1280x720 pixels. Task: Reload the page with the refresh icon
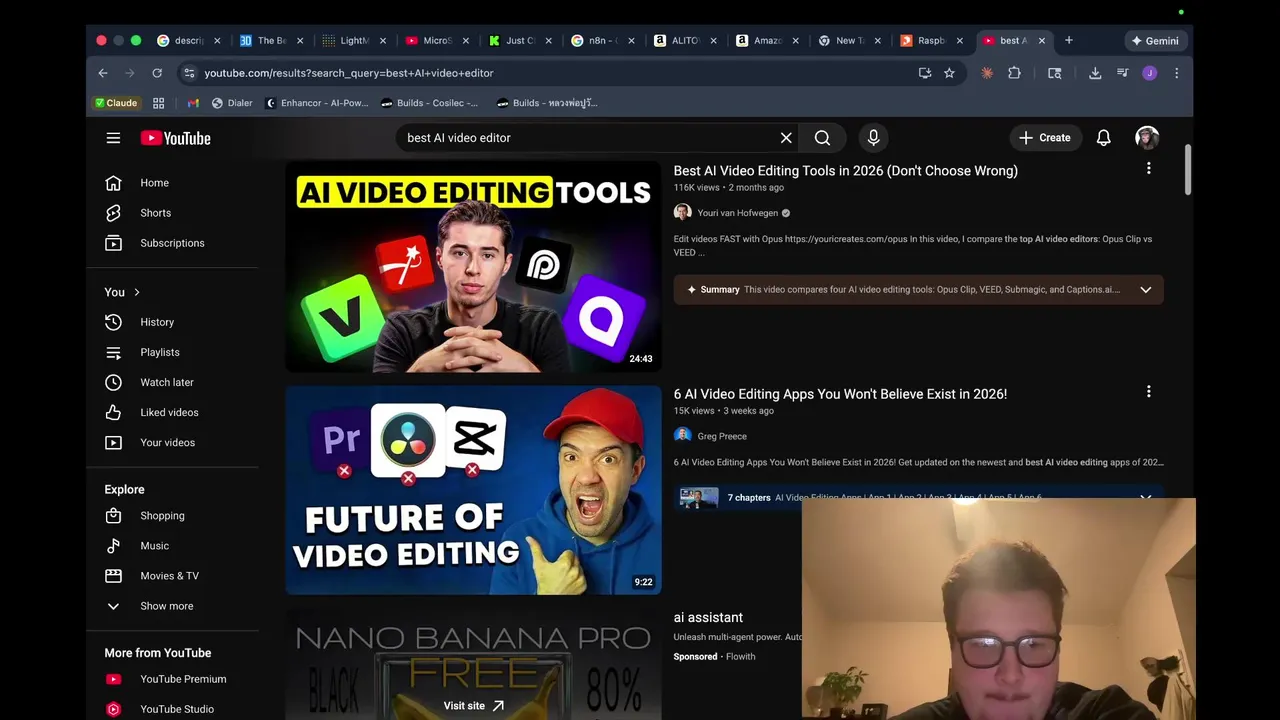[x=157, y=73]
